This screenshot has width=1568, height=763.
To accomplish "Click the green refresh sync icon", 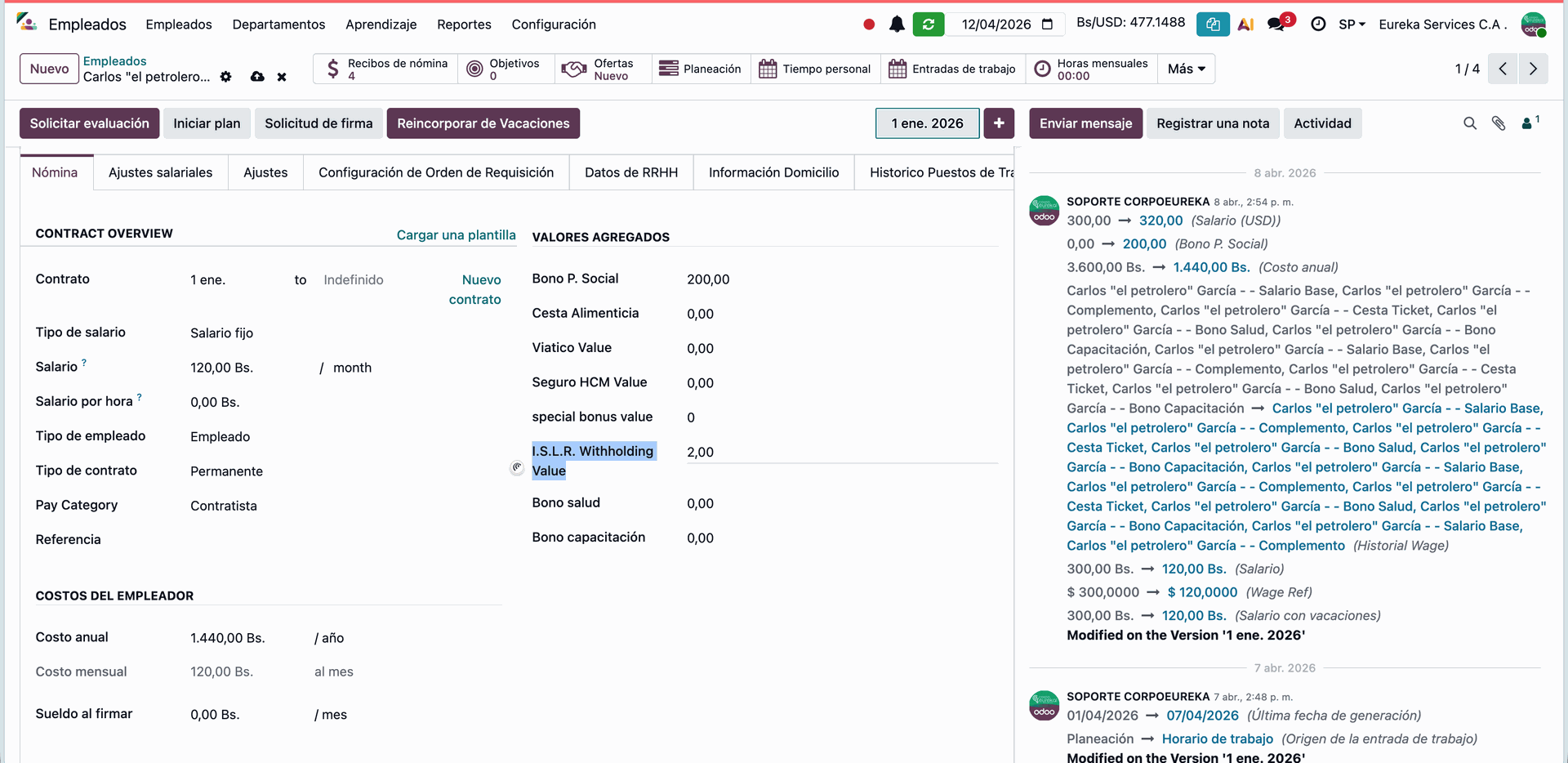I will [929, 25].
